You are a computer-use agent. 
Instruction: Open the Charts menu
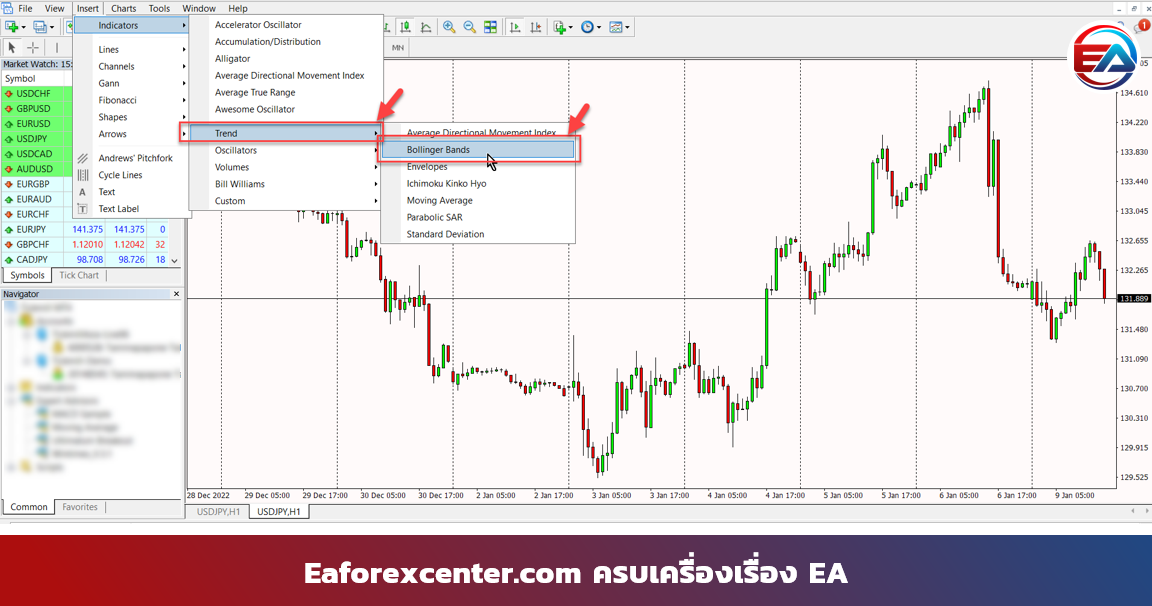[x=123, y=8]
